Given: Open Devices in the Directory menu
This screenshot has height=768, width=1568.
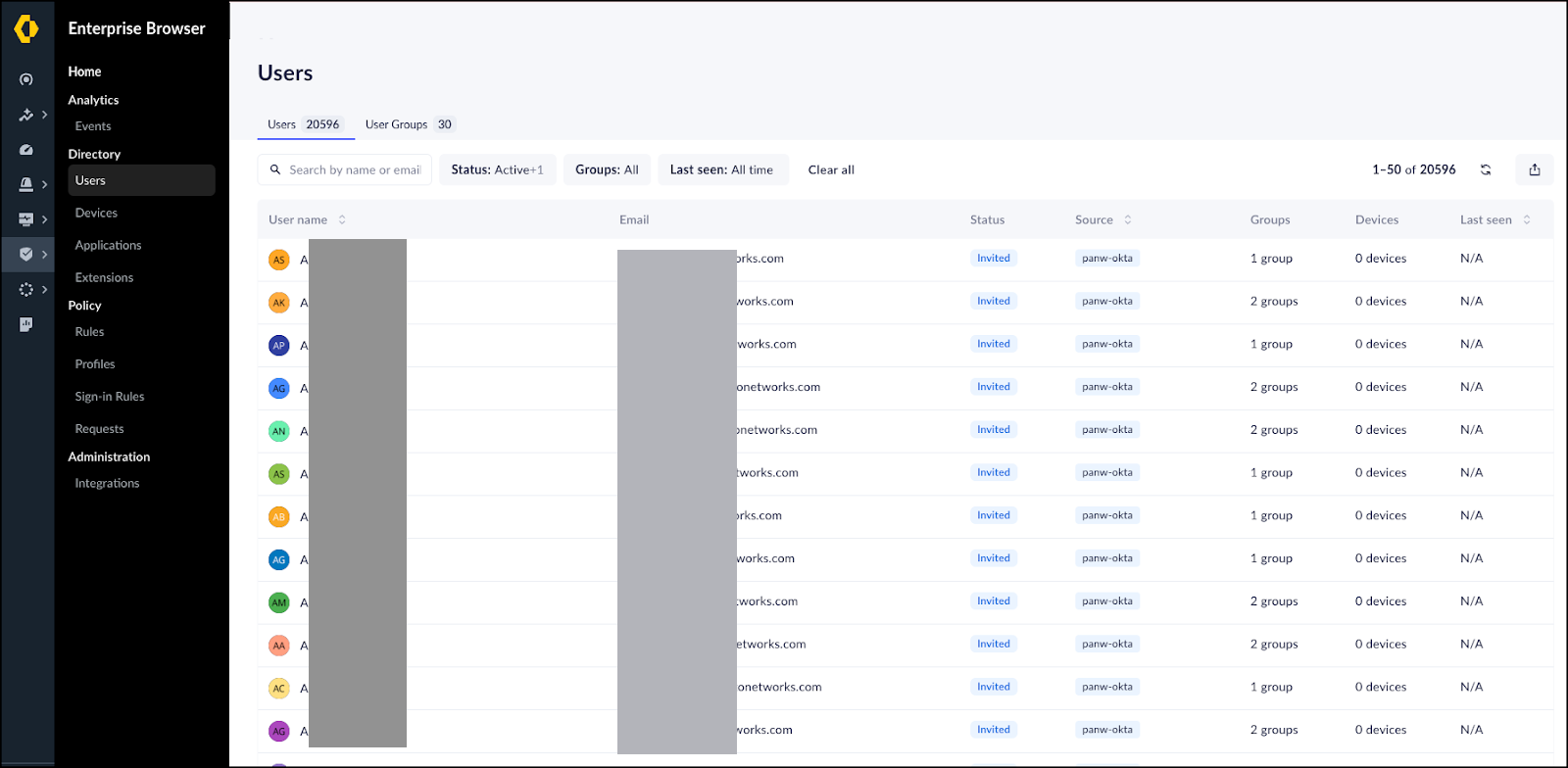Looking at the screenshot, I should point(96,213).
